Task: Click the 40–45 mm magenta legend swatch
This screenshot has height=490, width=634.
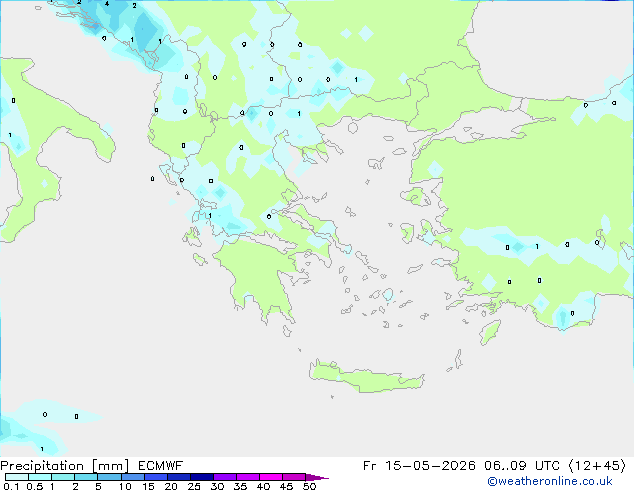Action: tap(271, 477)
